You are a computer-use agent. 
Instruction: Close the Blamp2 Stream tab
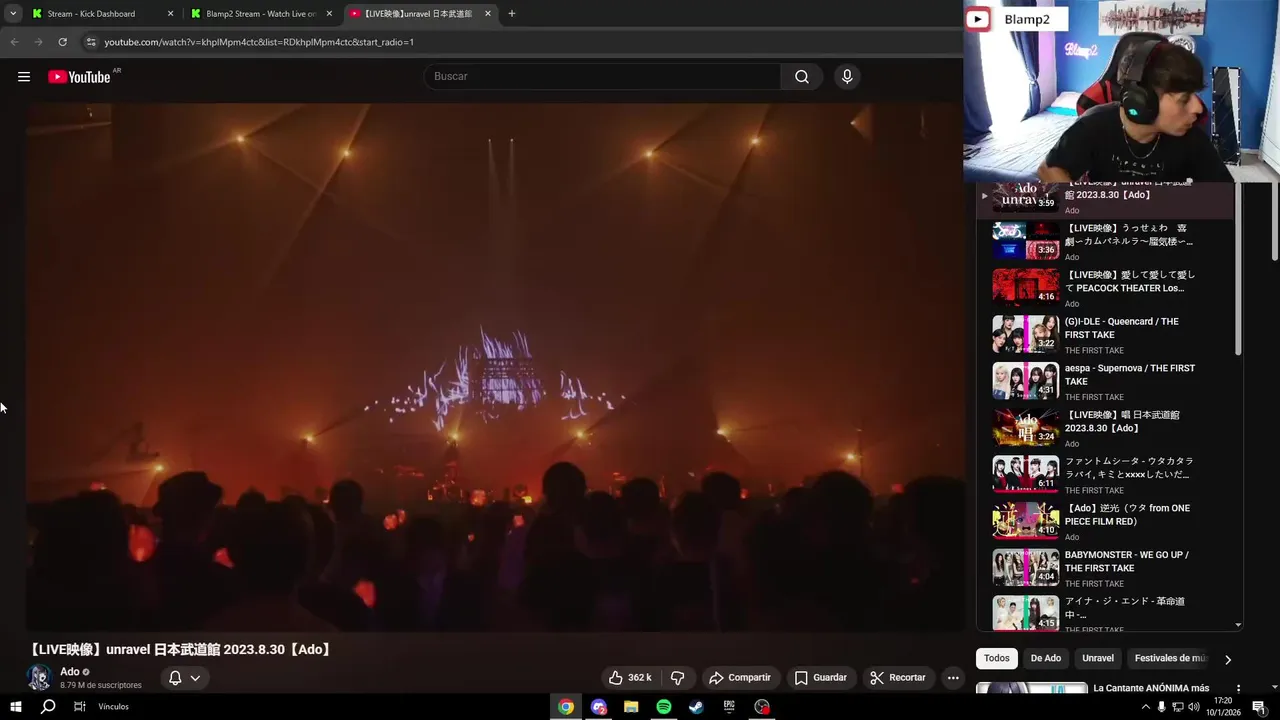click(329, 14)
